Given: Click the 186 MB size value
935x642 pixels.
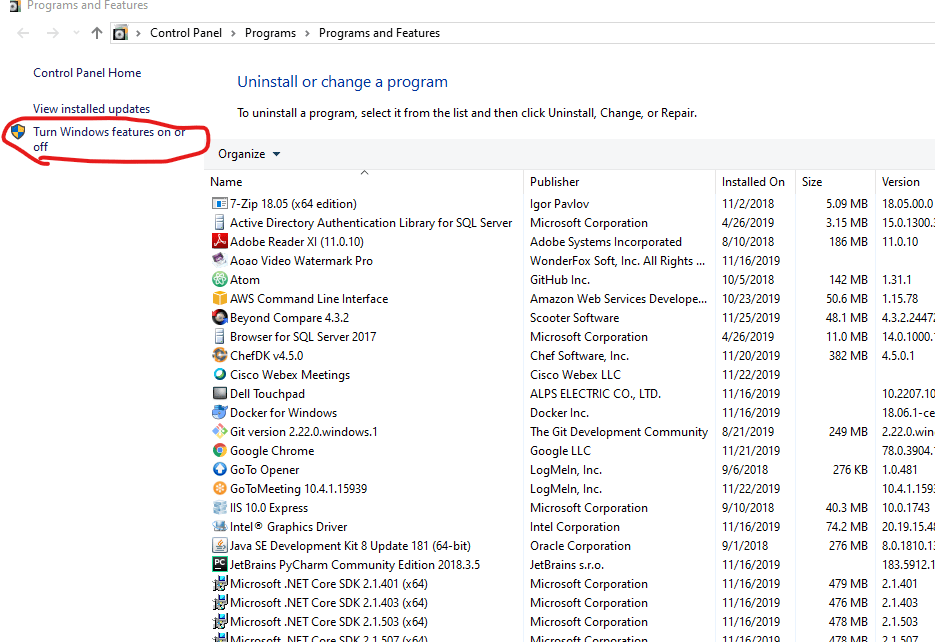Looking at the screenshot, I should pyautogui.click(x=848, y=241).
